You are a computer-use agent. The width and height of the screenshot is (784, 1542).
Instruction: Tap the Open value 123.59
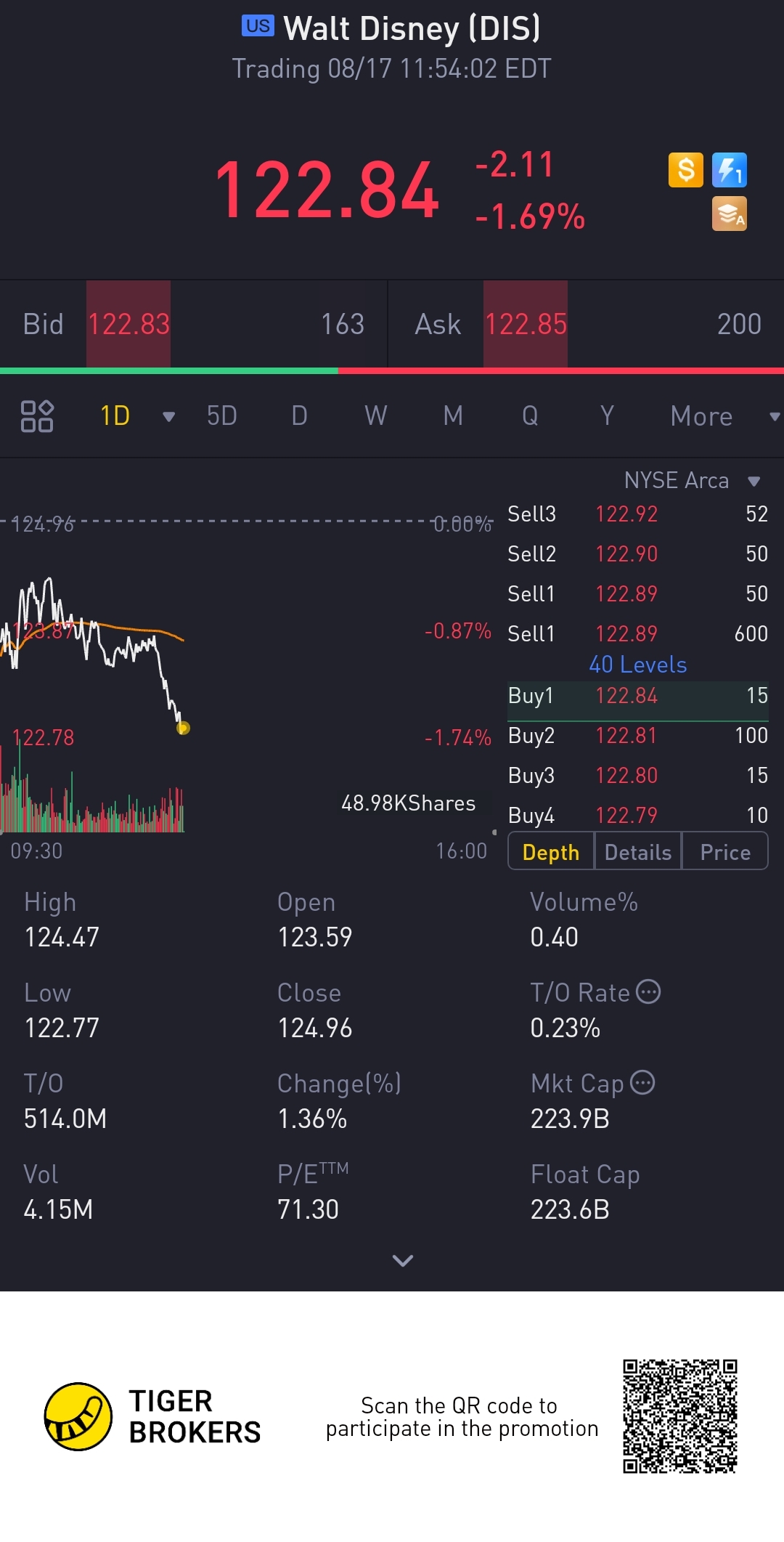pyautogui.click(x=315, y=937)
